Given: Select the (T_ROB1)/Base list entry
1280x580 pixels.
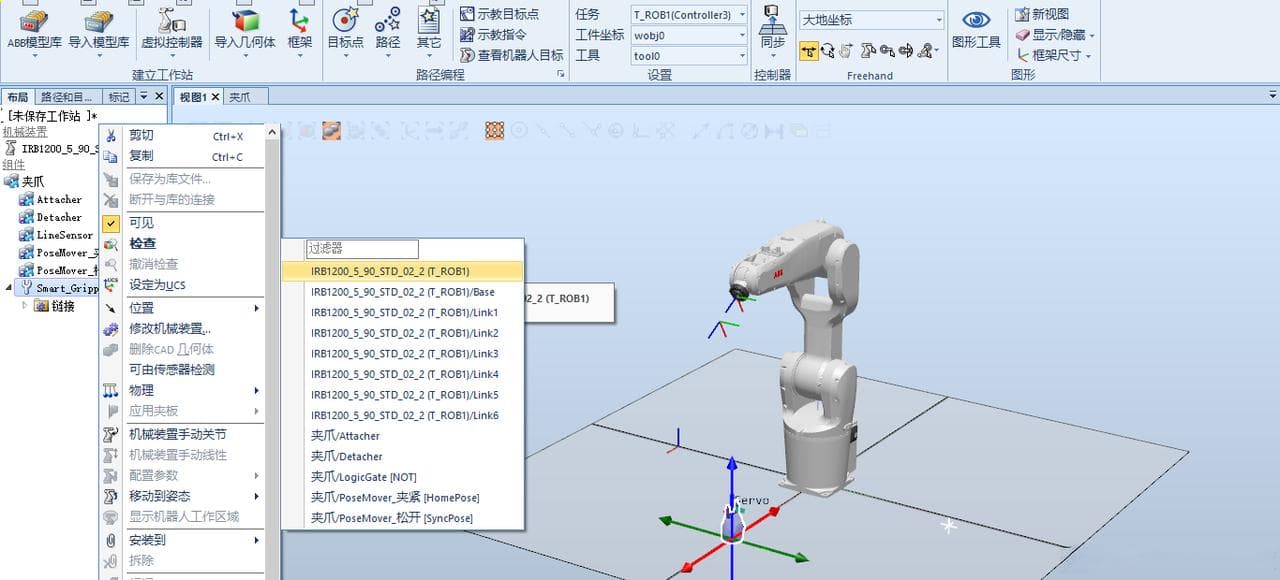Looking at the screenshot, I should click(x=402, y=292).
